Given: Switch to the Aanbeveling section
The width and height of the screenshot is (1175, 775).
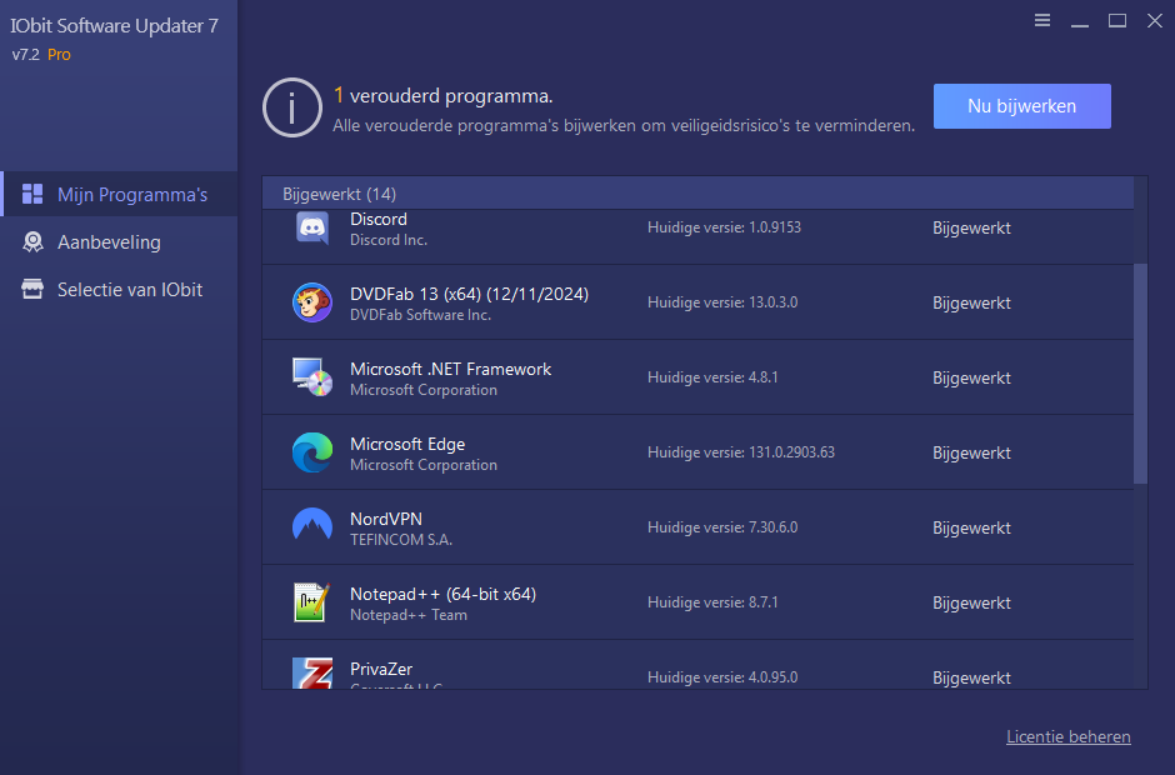Looking at the screenshot, I should click(x=120, y=241).
